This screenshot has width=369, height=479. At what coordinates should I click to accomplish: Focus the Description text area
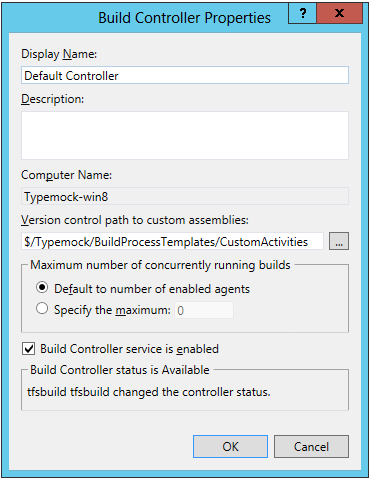point(185,135)
